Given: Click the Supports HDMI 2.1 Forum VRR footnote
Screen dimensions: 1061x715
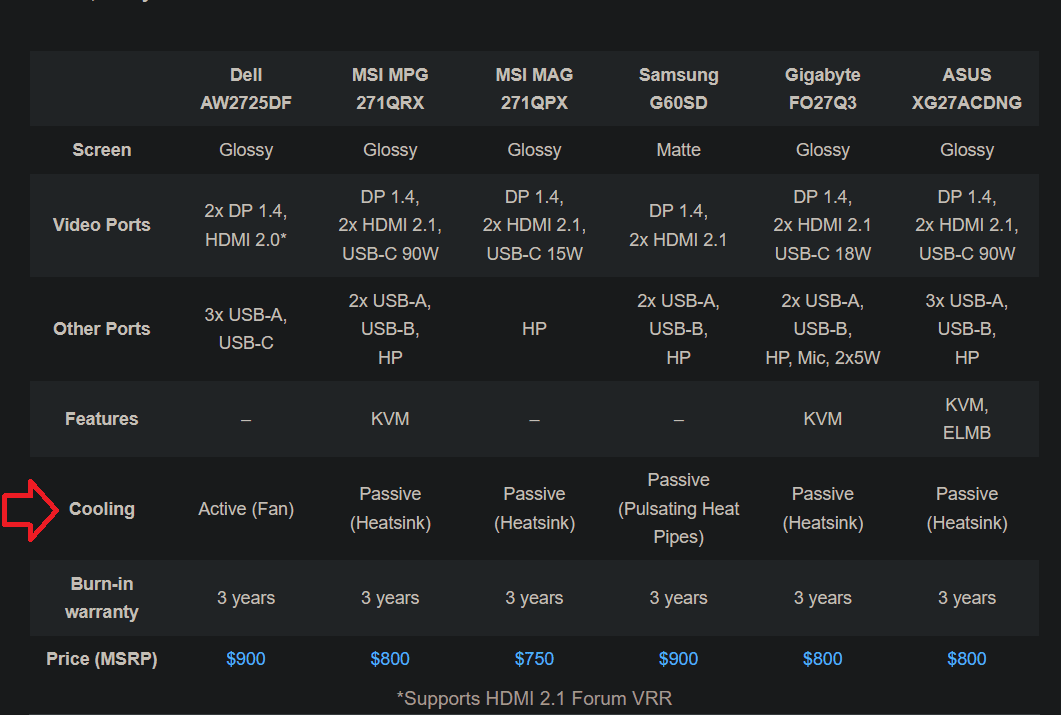Looking at the screenshot, I should 534,698.
